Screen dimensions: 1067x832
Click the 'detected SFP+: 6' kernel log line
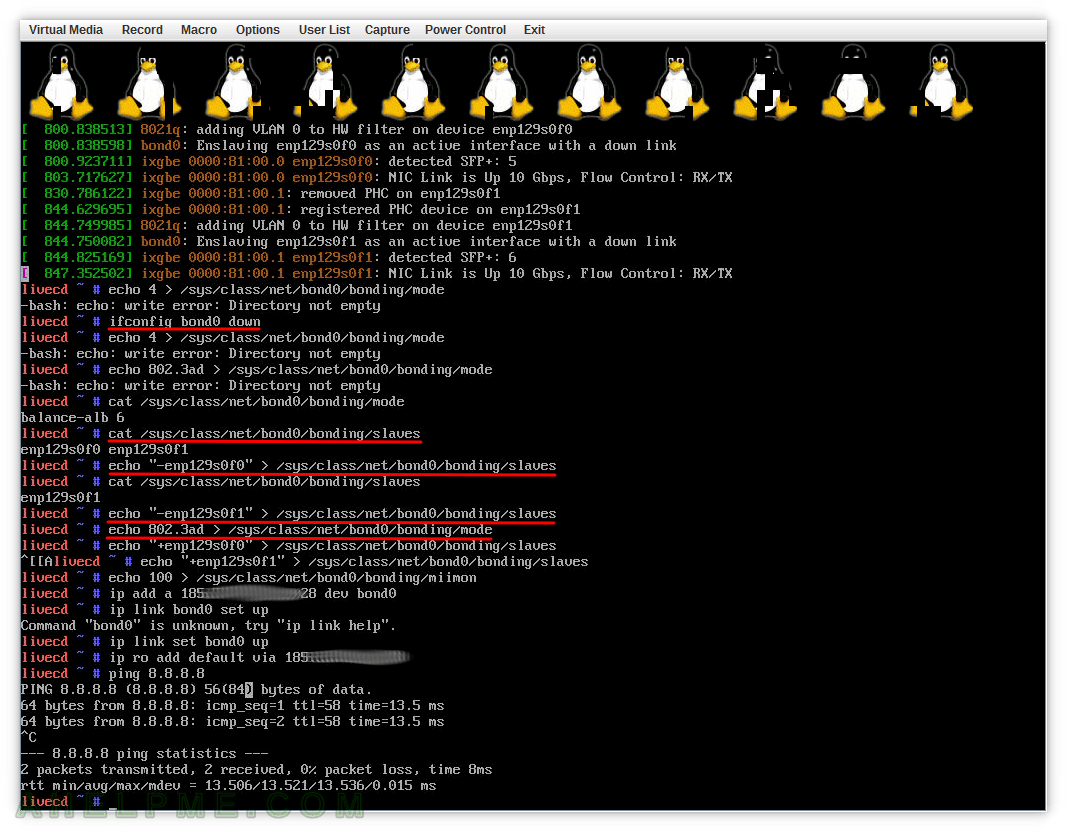pos(269,258)
